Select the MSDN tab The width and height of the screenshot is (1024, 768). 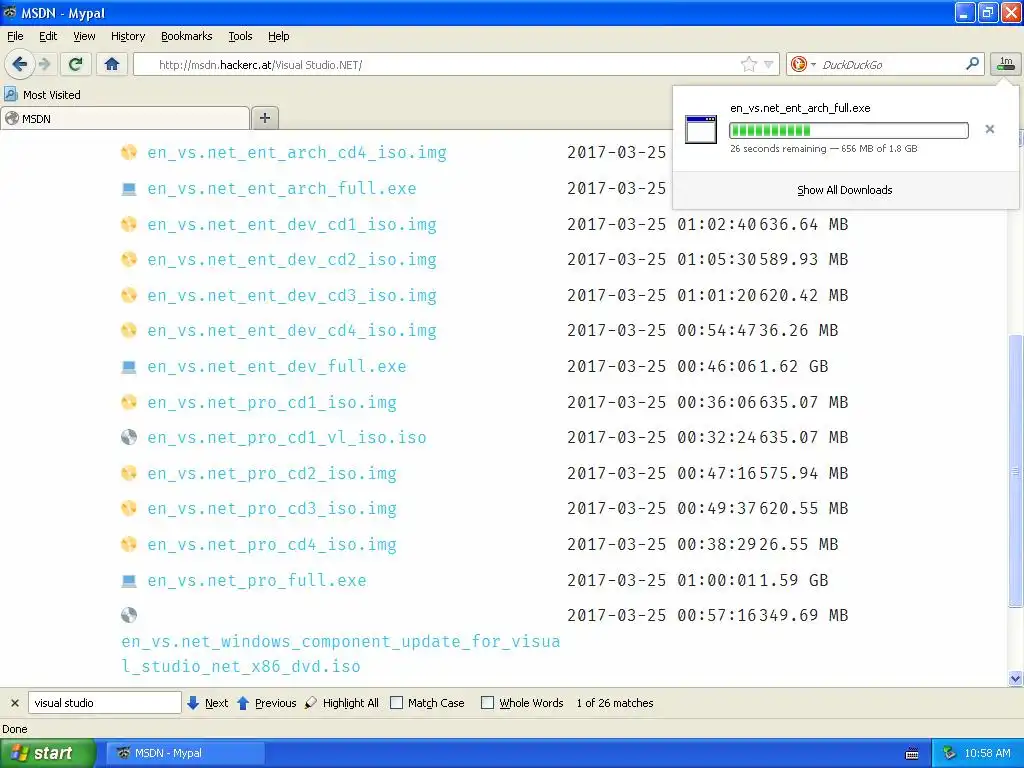pos(125,119)
